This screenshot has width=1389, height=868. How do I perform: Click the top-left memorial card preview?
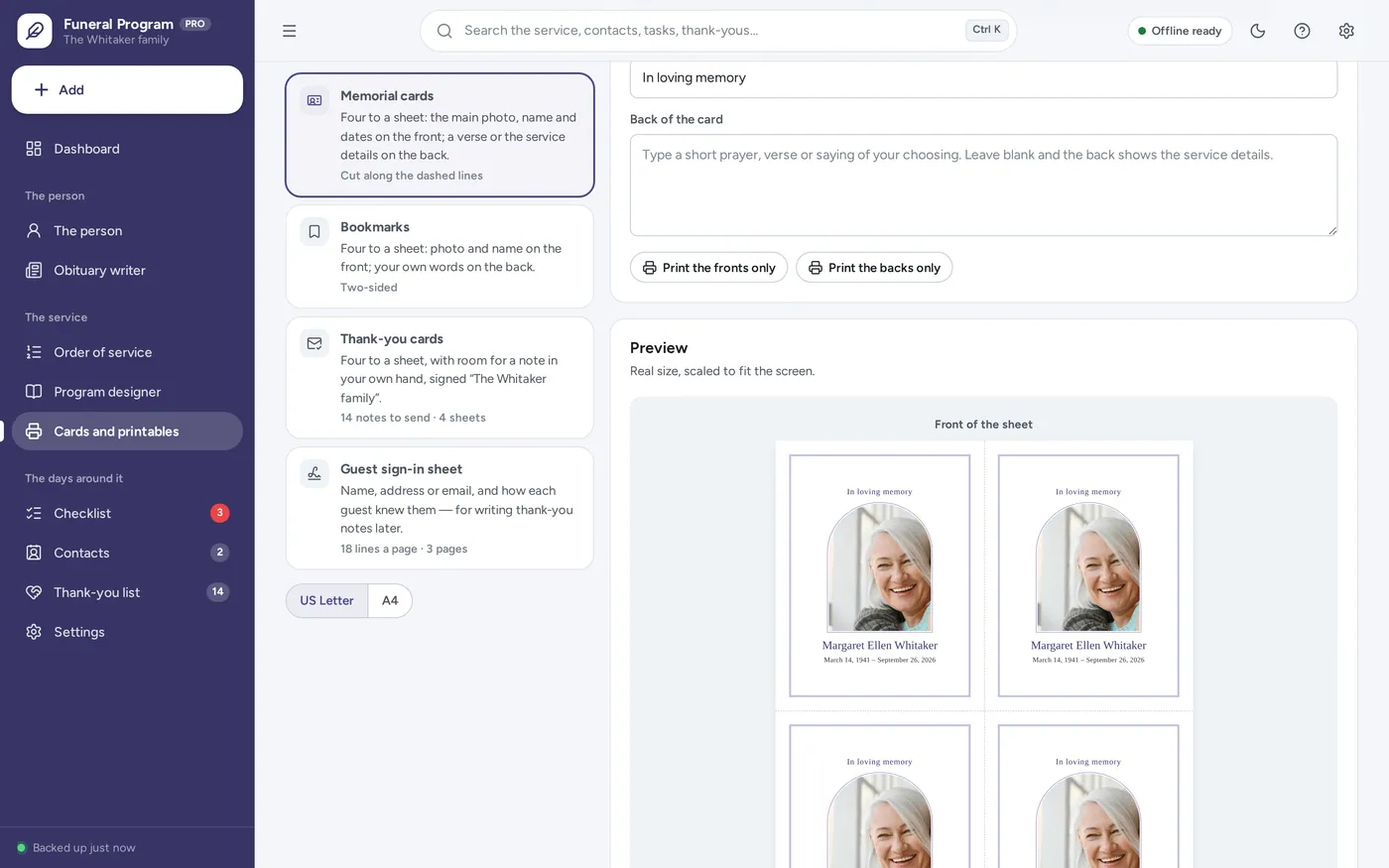(x=879, y=575)
